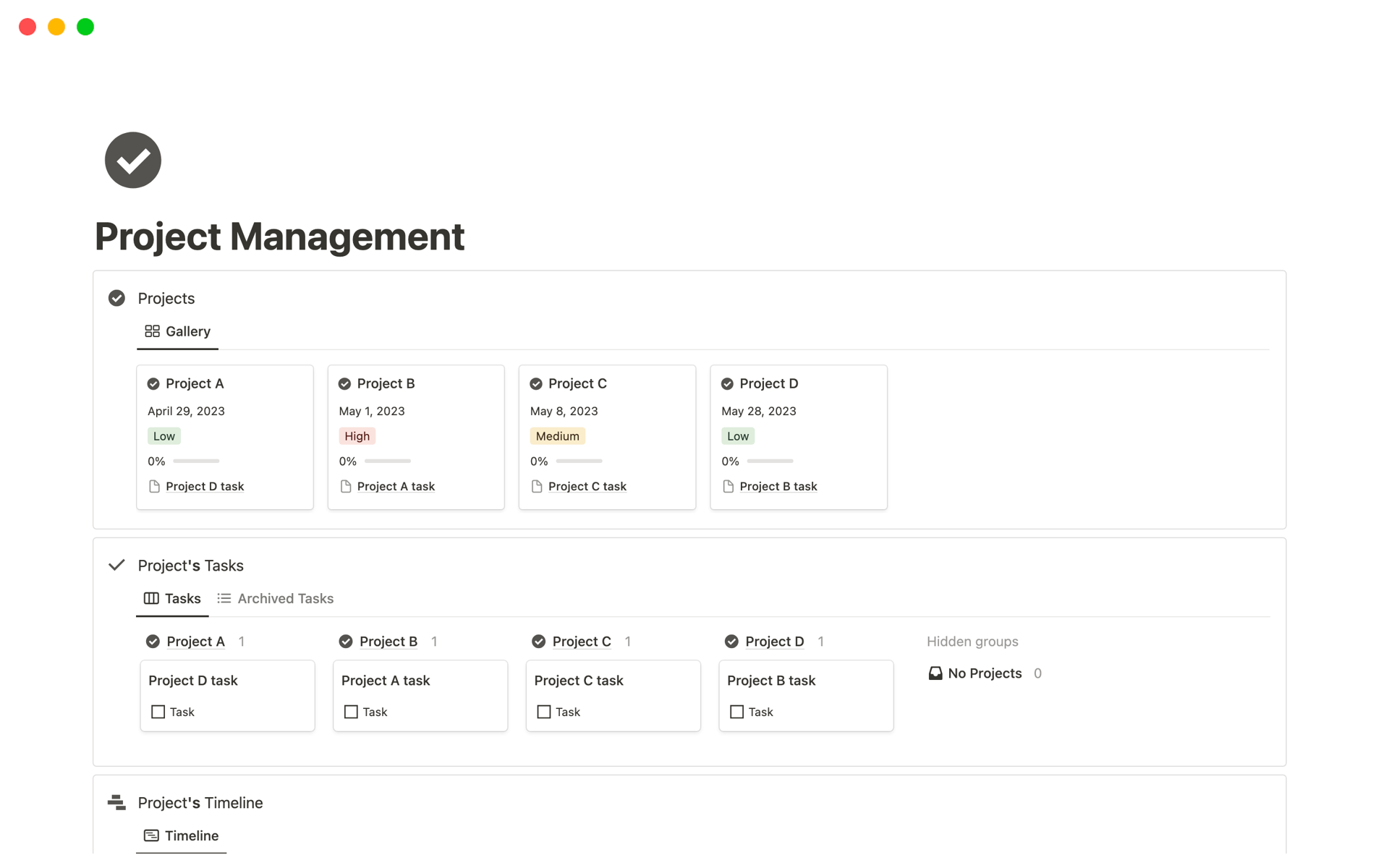
Task: Check the Task checkbox under Project D task
Action: click(x=158, y=712)
